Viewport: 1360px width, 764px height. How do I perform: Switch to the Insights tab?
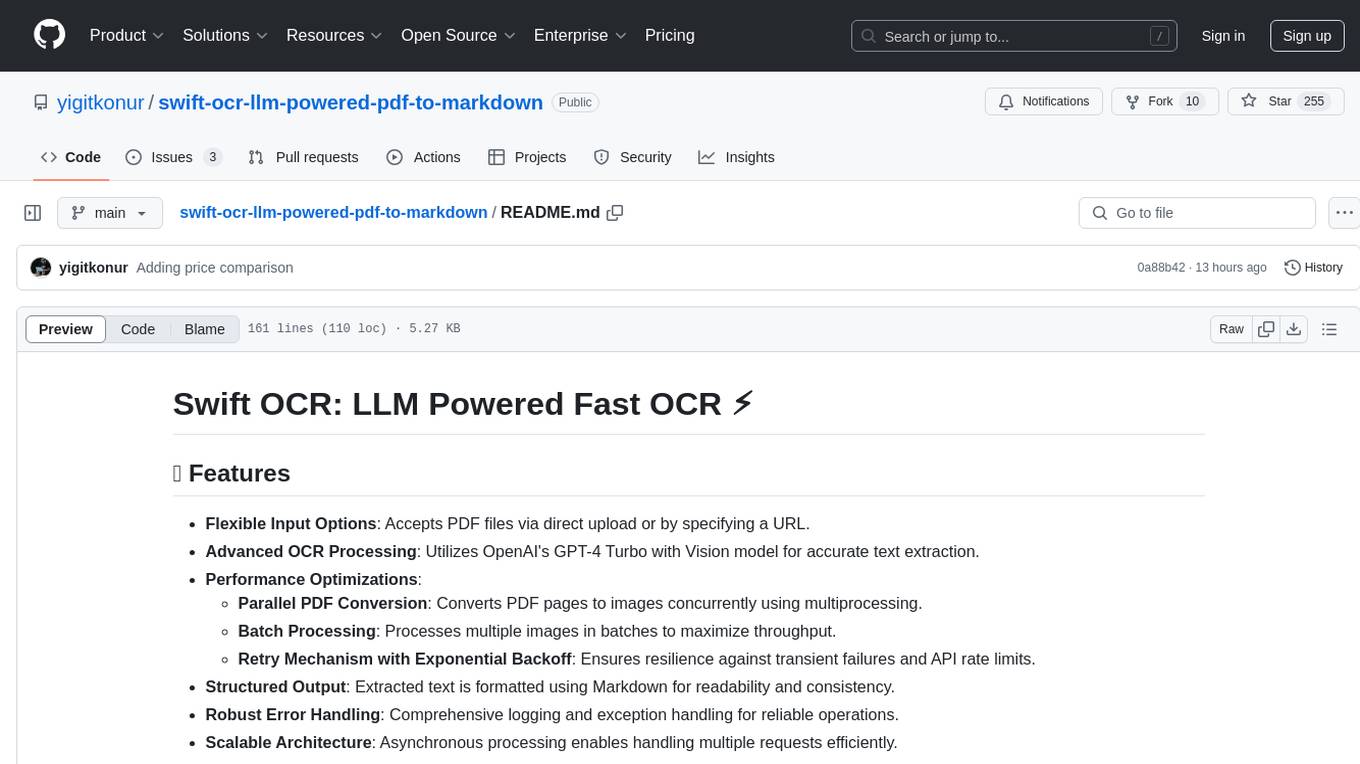click(736, 157)
